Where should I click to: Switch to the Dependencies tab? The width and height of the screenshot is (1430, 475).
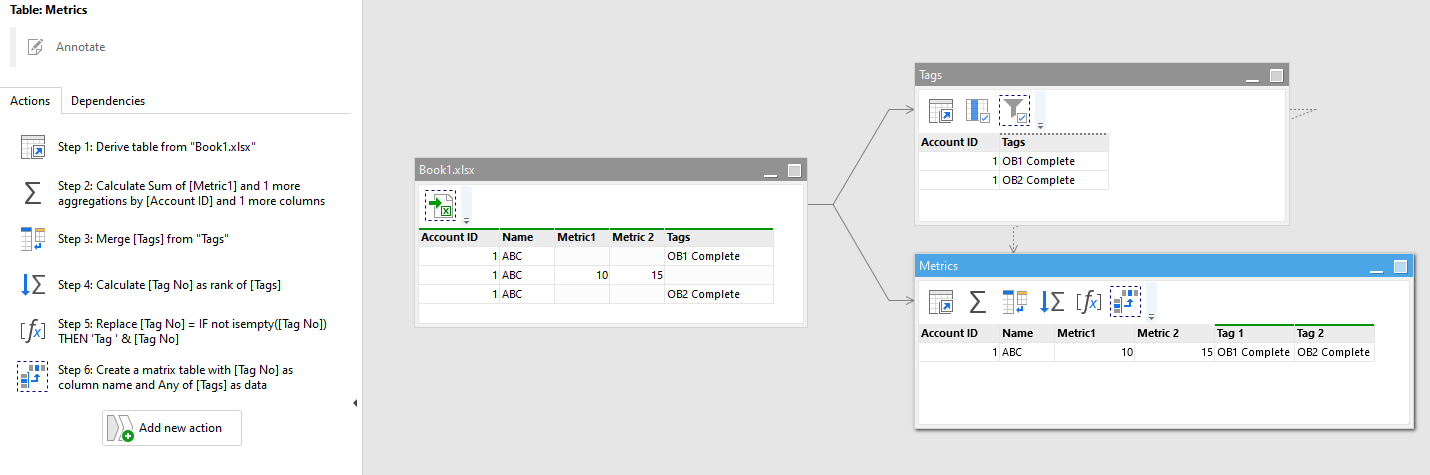[x=108, y=100]
